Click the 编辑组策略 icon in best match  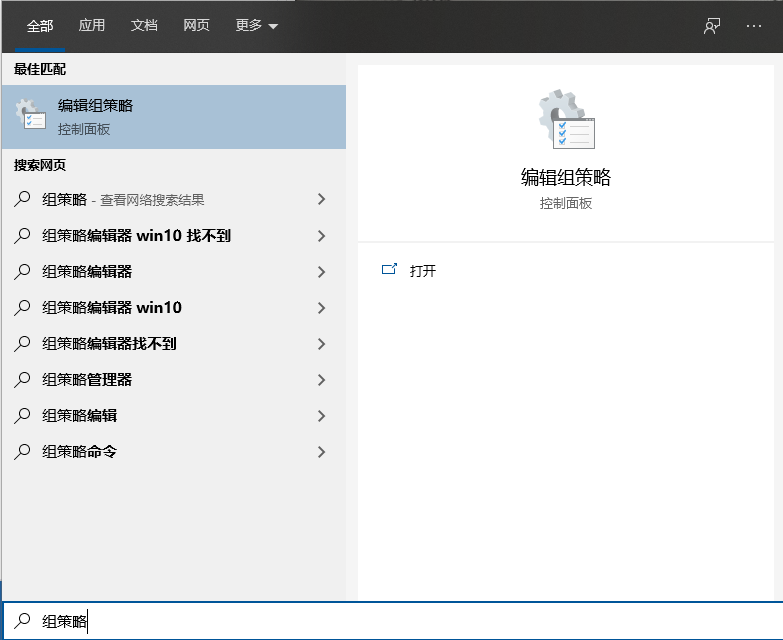point(31,116)
